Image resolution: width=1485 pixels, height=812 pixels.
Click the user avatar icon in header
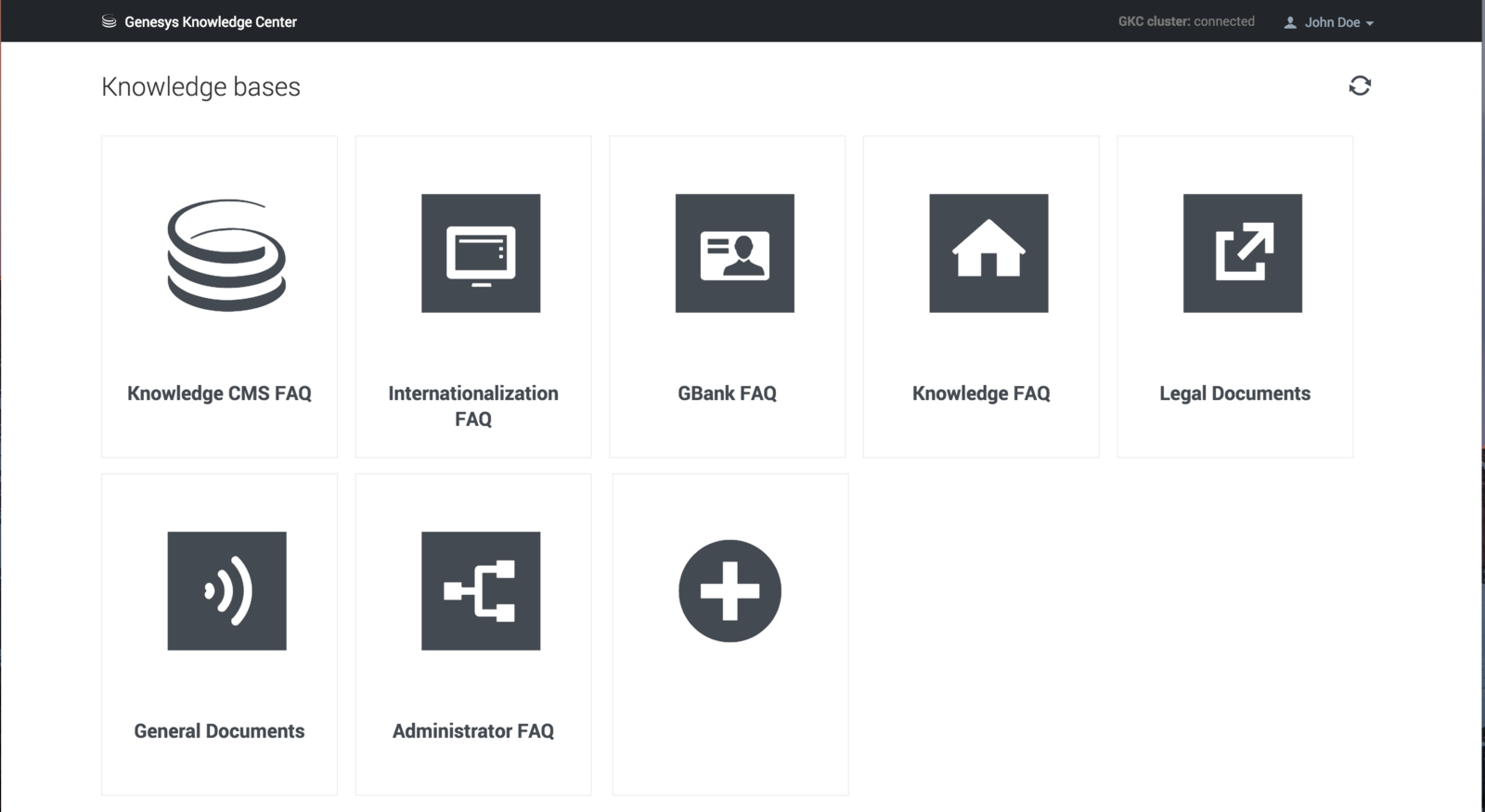[x=1290, y=22]
